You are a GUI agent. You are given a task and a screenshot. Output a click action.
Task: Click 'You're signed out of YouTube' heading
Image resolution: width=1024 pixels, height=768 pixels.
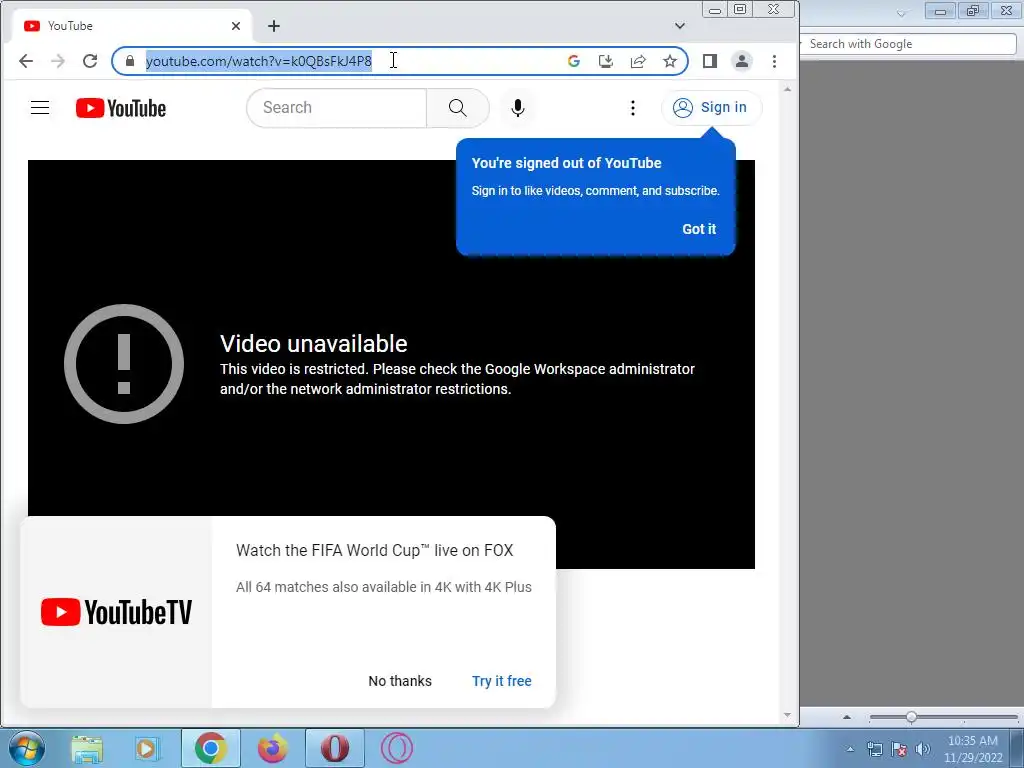tap(566, 163)
